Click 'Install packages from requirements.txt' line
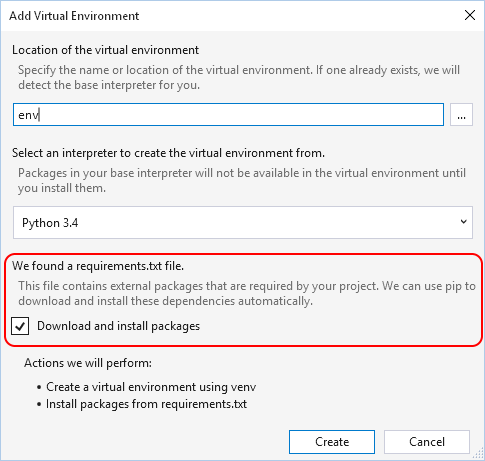The image size is (485, 461). pos(146,404)
